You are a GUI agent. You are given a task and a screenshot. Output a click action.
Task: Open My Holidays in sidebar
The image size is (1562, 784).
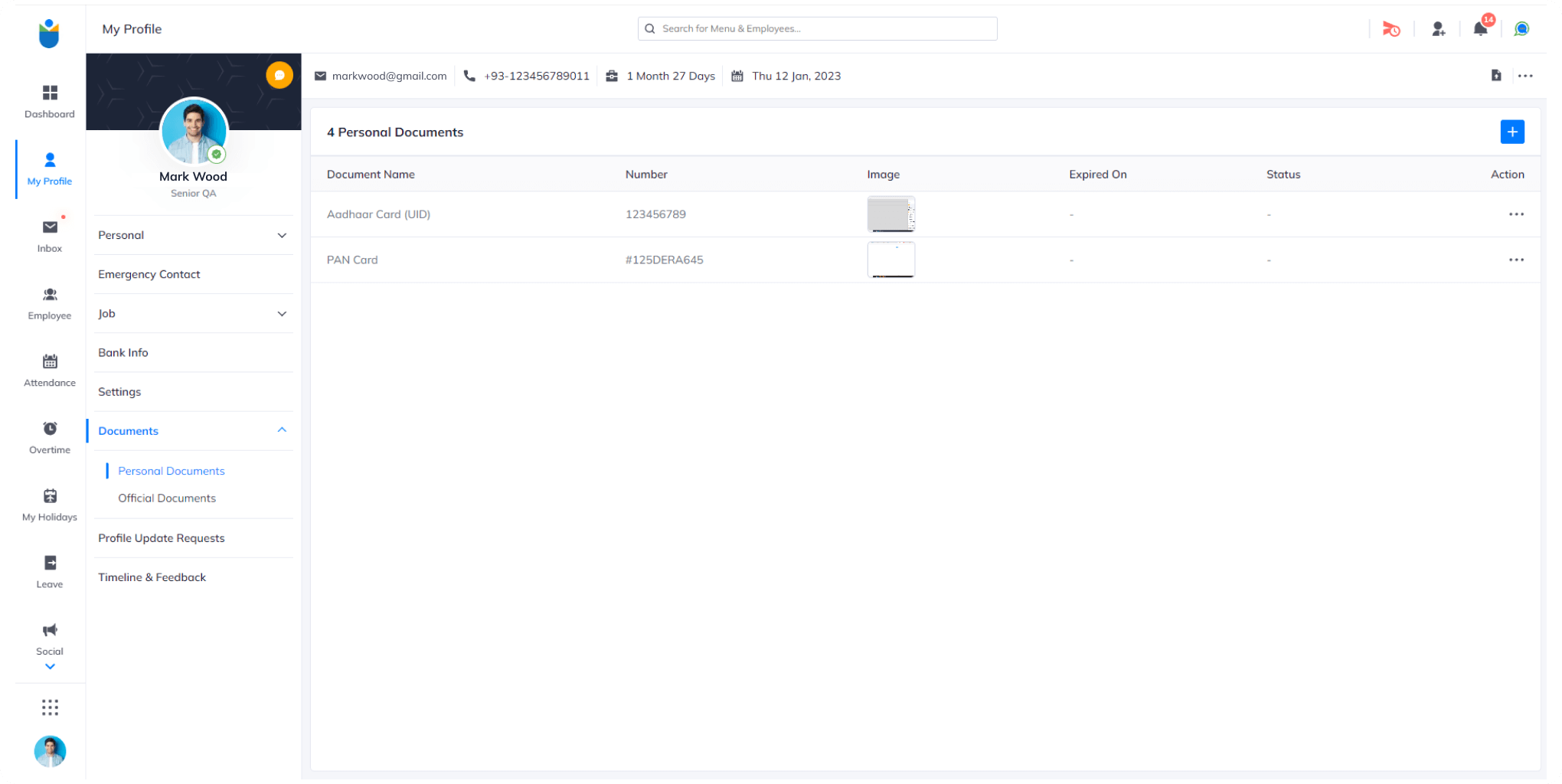(x=50, y=505)
